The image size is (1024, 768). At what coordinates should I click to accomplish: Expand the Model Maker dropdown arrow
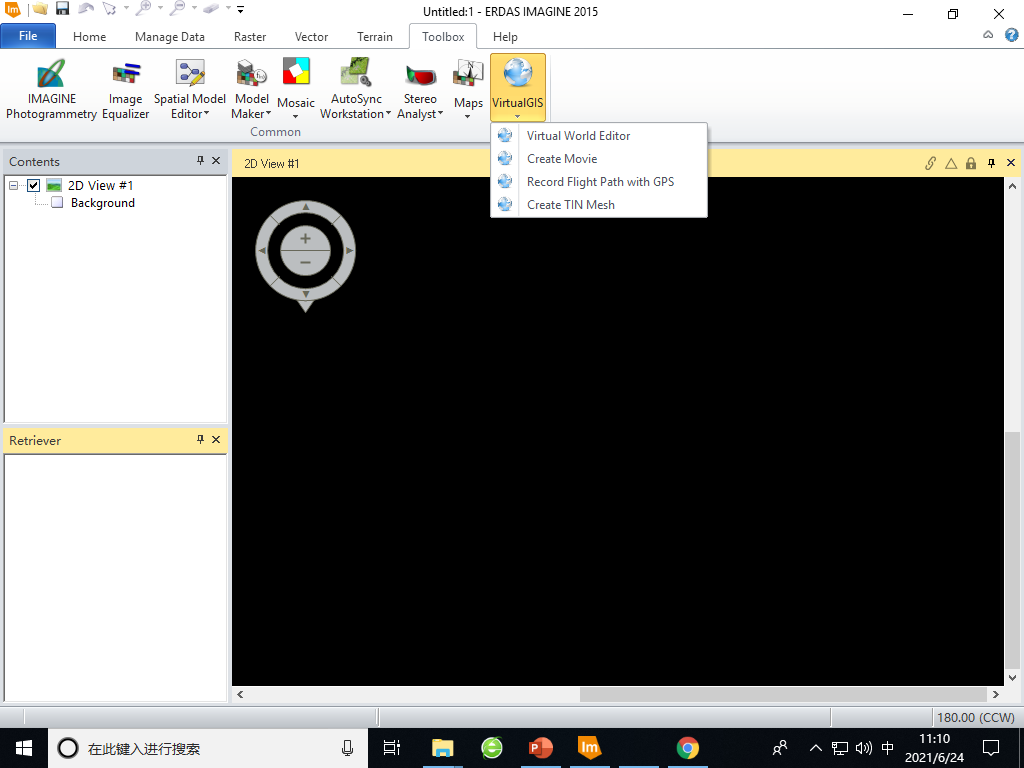269,113
